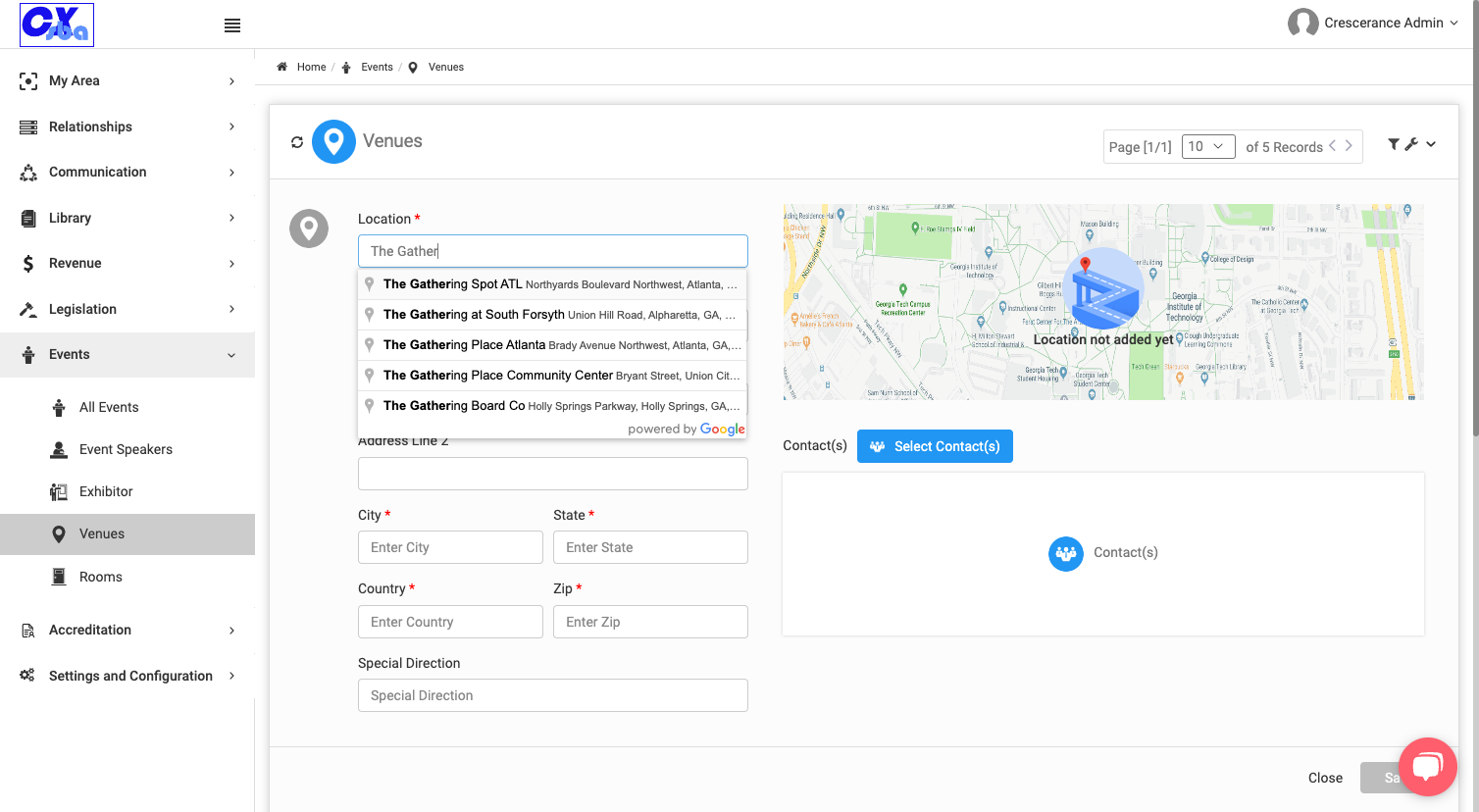Click the Home breadcrumb link

pyautogui.click(x=311, y=67)
